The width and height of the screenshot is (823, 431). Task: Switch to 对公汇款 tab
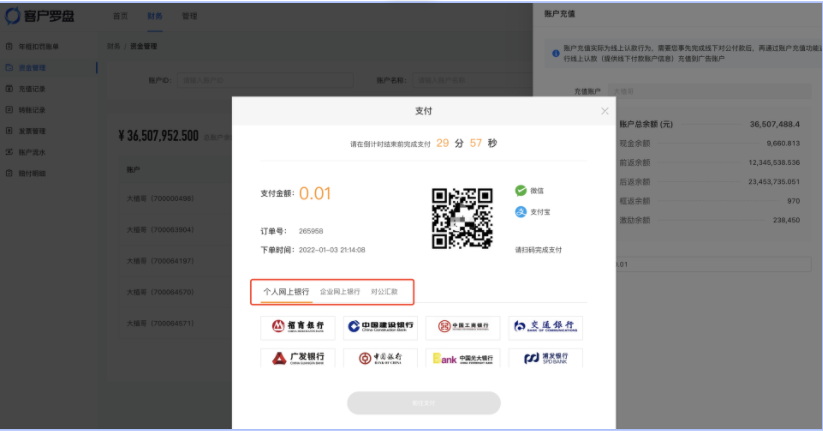click(384, 292)
